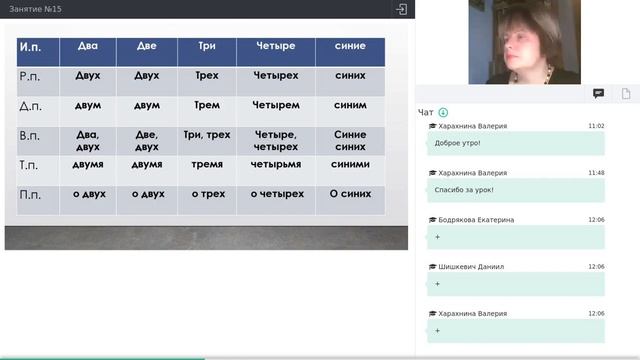Click graduation cap icon beside Шишкевич Даниил
Screen dimensions: 640x360
point(433,267)
